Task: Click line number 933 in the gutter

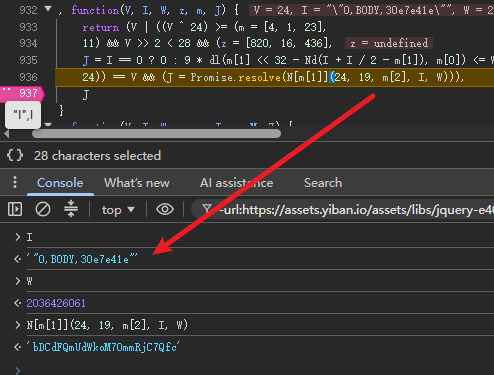Action: point(28,27)
